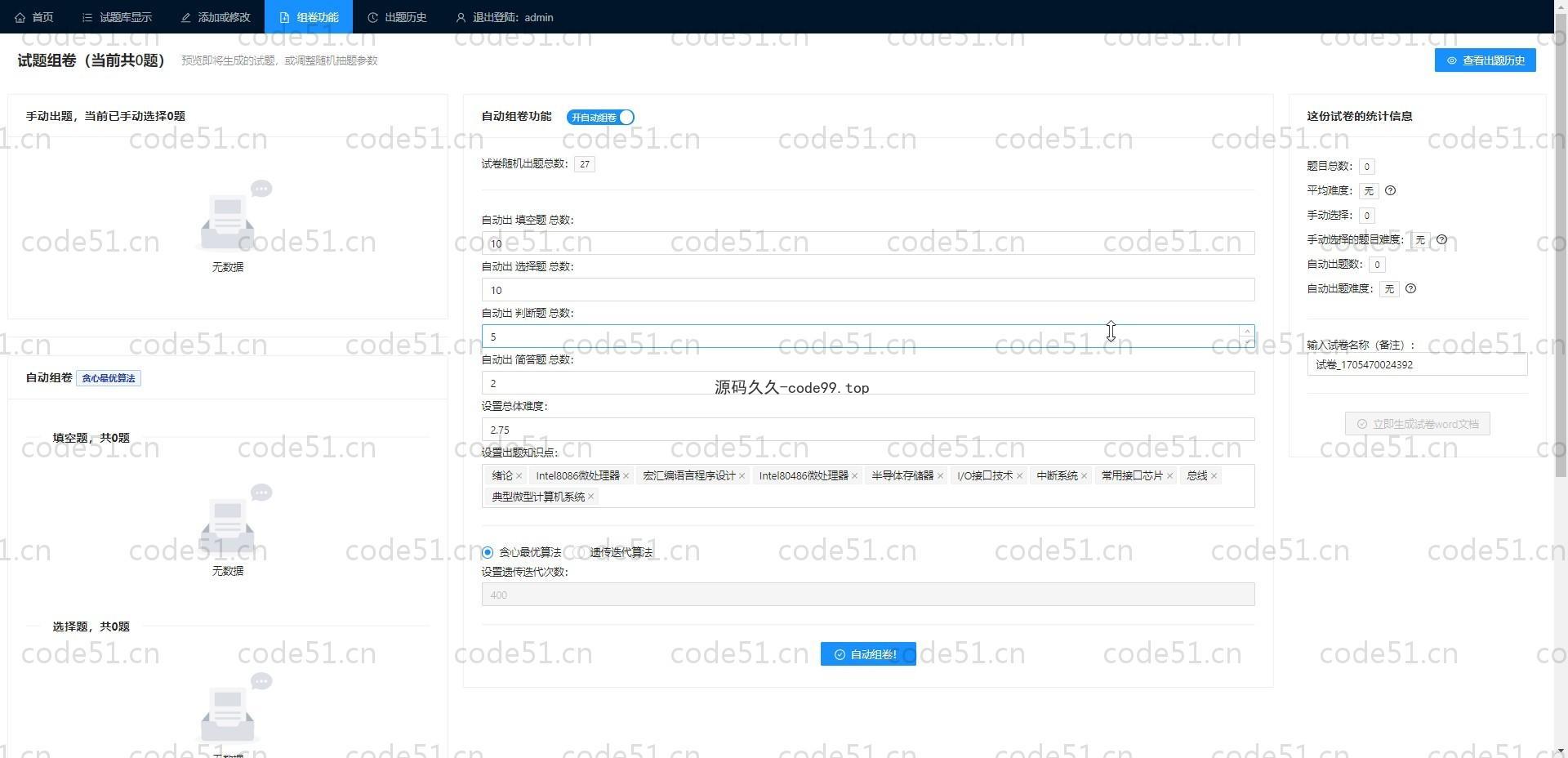
Task: Open 试题库显示 menu item
Action: point(117,17)
